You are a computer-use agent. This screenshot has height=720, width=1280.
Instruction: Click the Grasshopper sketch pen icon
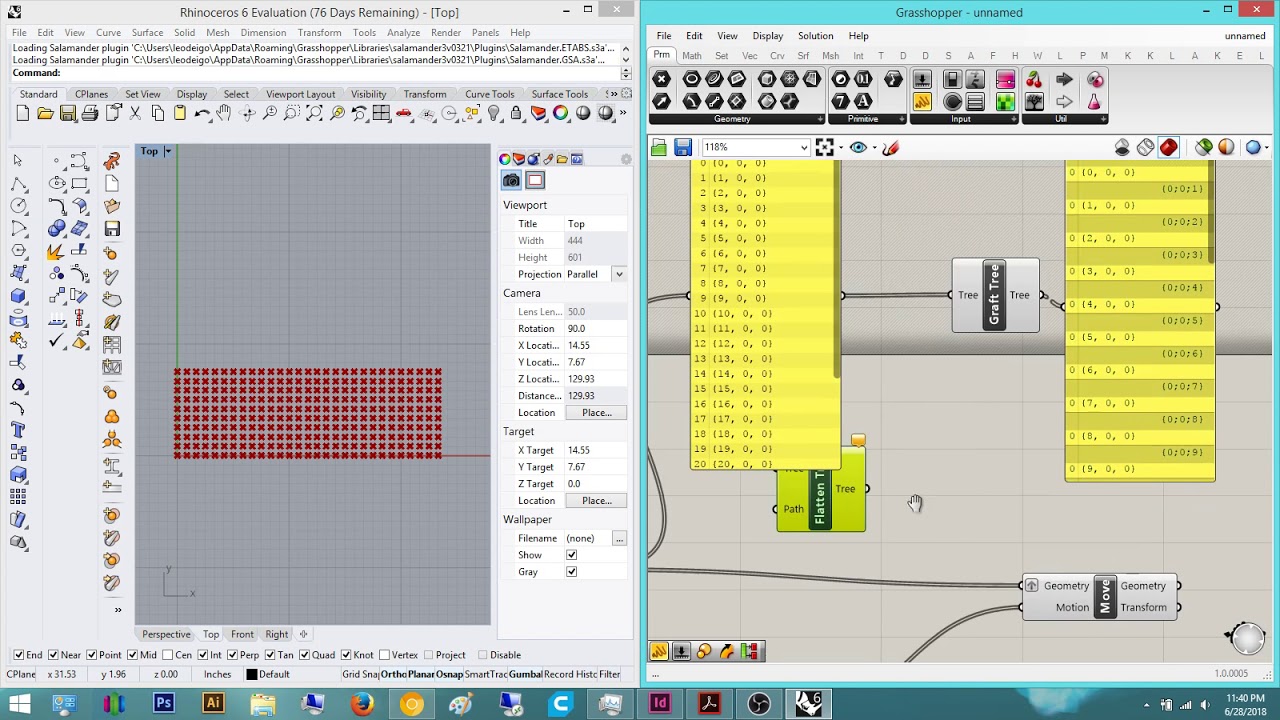890,148
